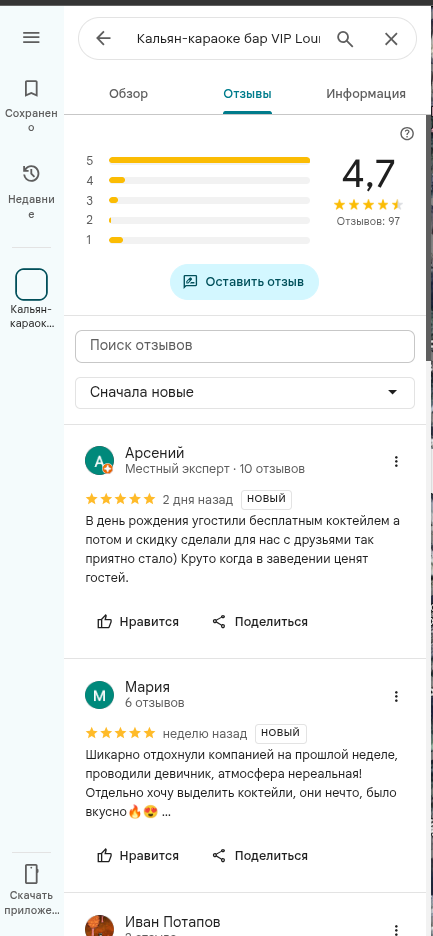Switch to the Отзывы tab
433x936 pixels.
pyautogui.click(x=247, y=94)
